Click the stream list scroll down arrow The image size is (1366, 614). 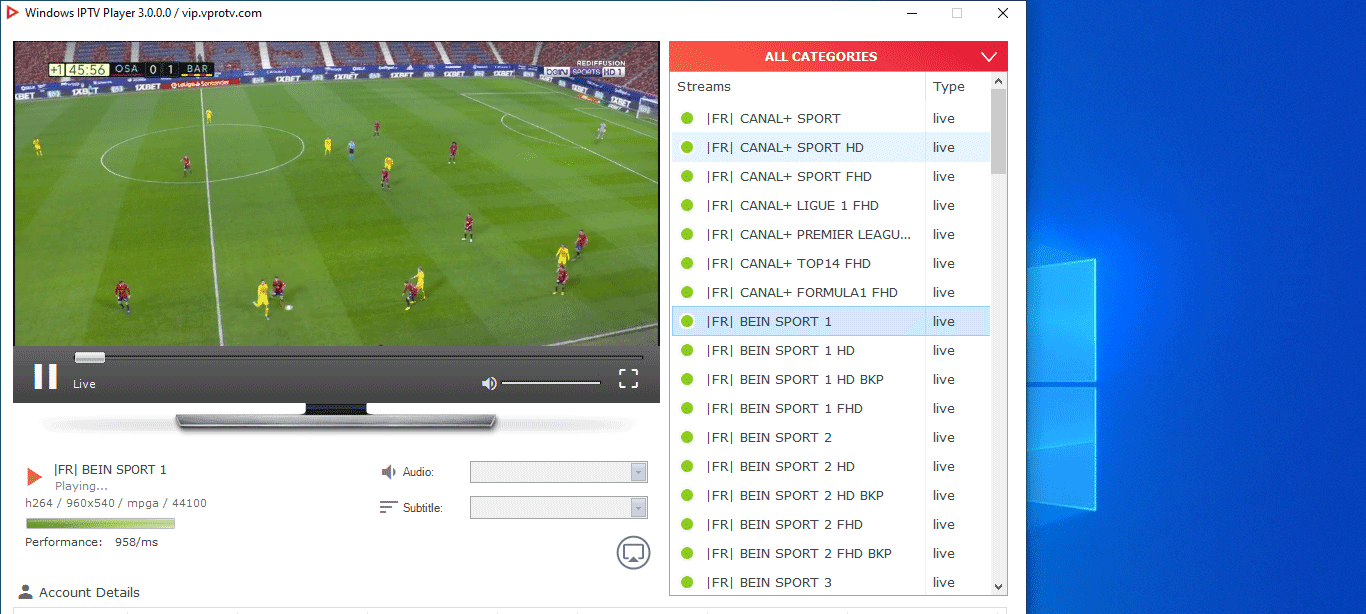coord(998,587)
